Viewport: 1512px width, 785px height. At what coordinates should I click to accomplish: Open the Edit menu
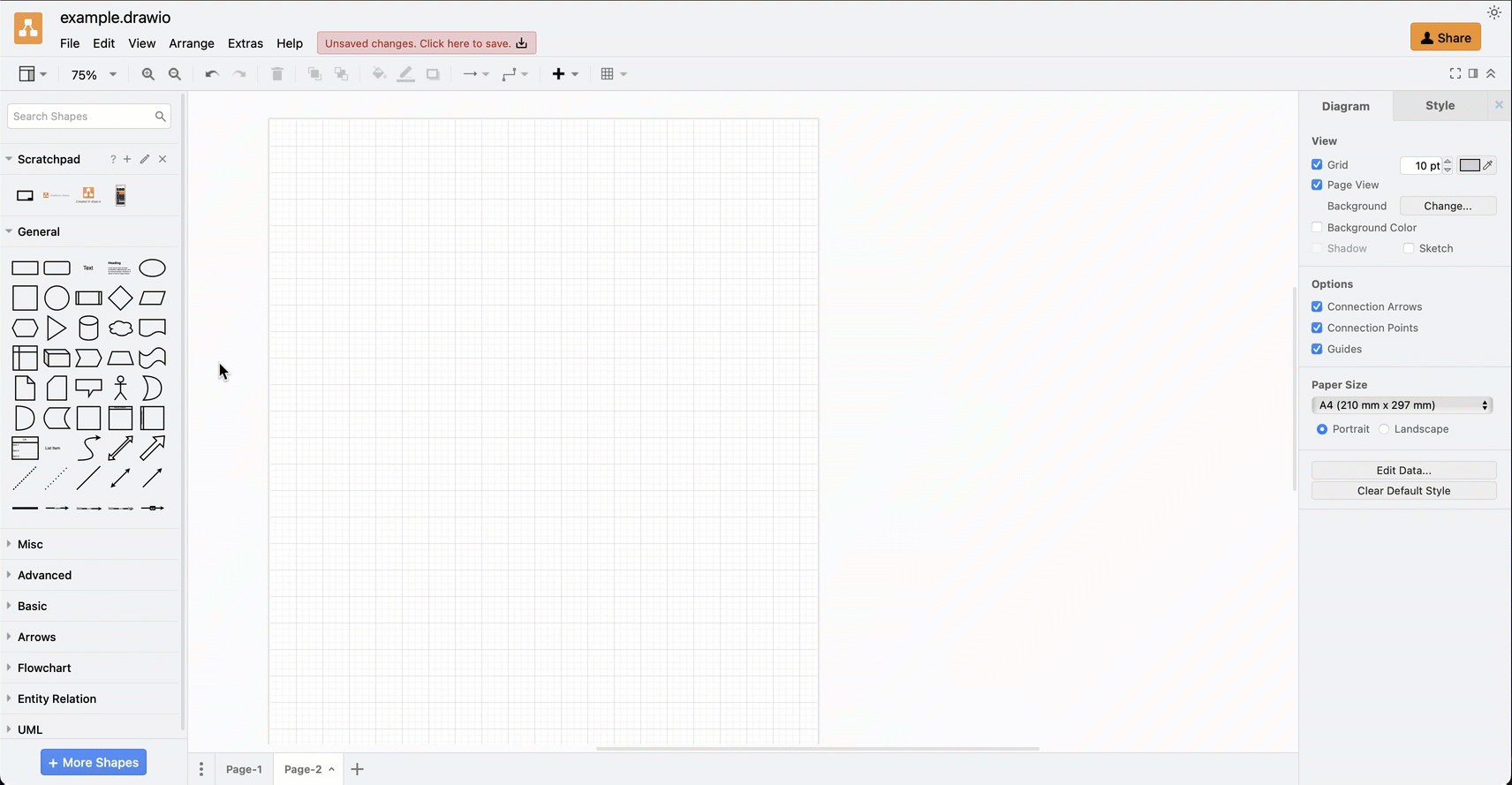coord(104,43)
